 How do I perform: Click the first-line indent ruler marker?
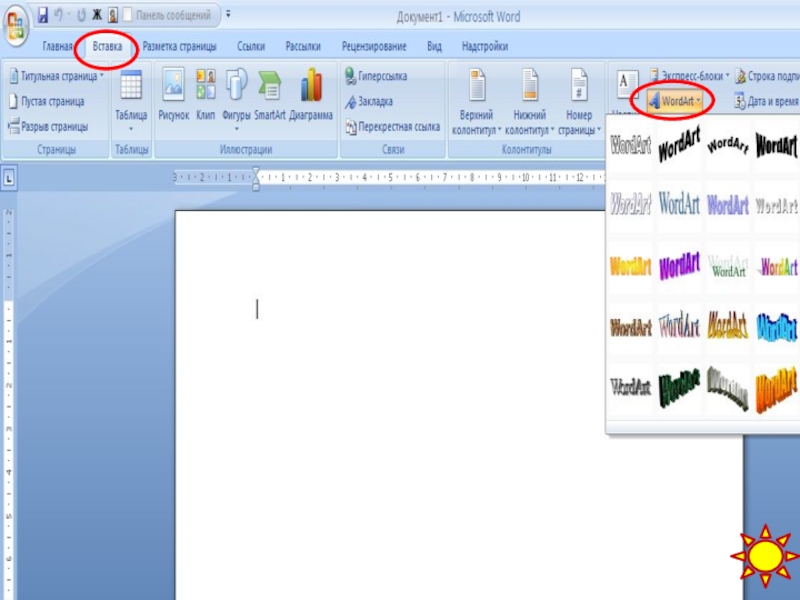(x=256, y=172)
